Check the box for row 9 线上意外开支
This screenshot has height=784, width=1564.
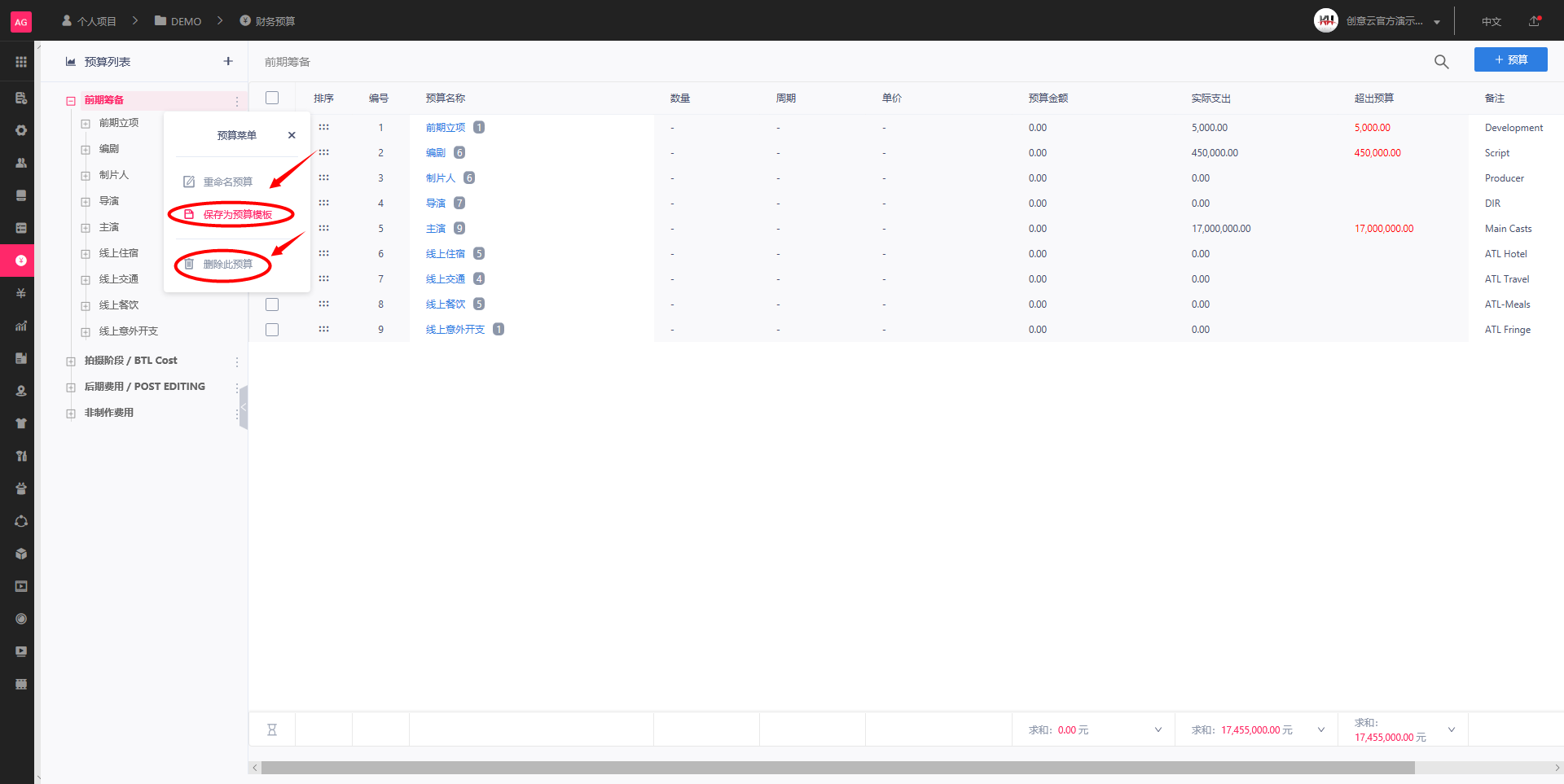[x=272, y=330]
